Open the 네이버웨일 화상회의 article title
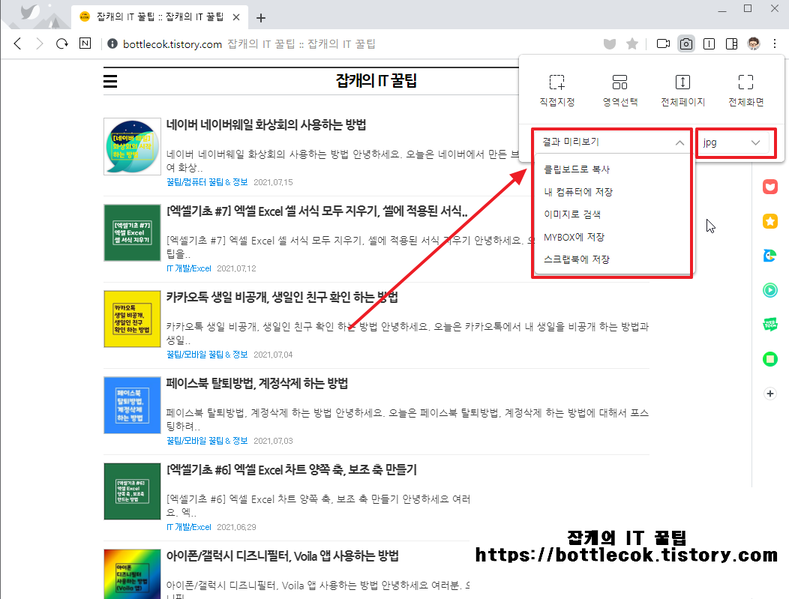Viewport: 789px width, 599px height. click(x=266, y=125)
